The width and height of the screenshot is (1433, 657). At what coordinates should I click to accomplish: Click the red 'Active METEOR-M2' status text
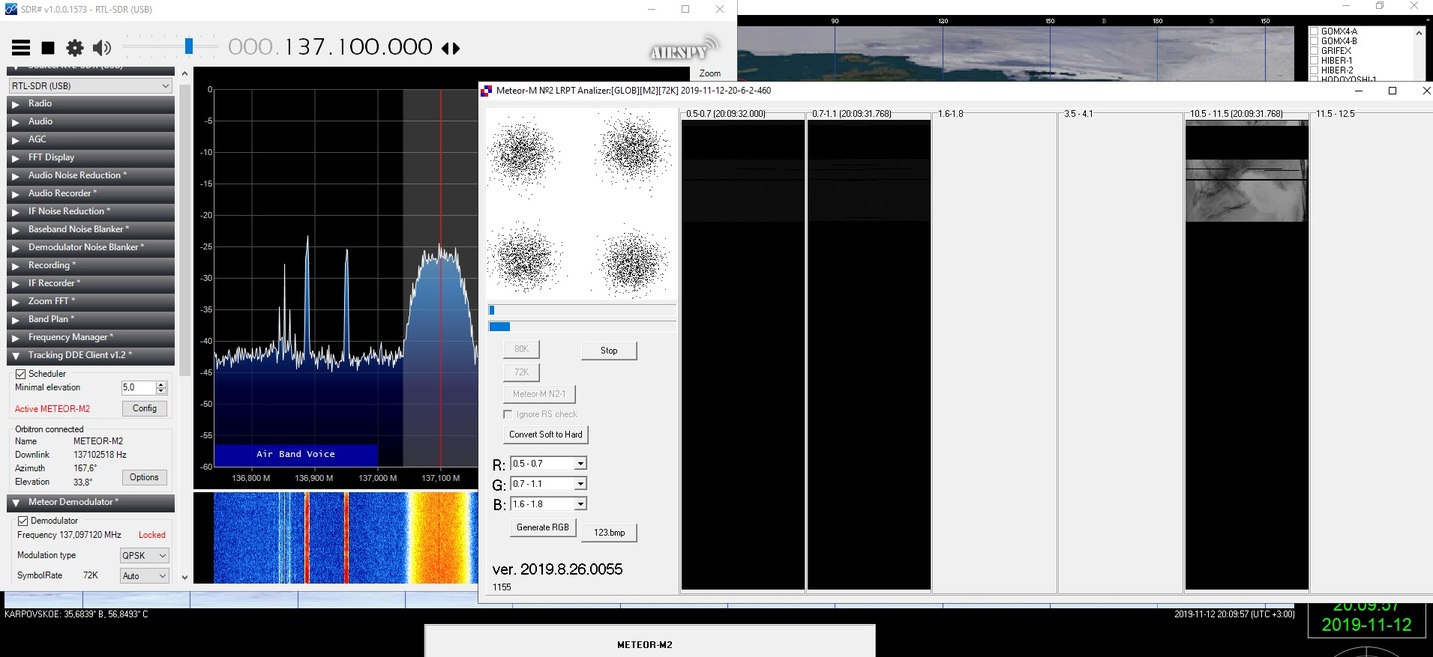pos(52,409)
